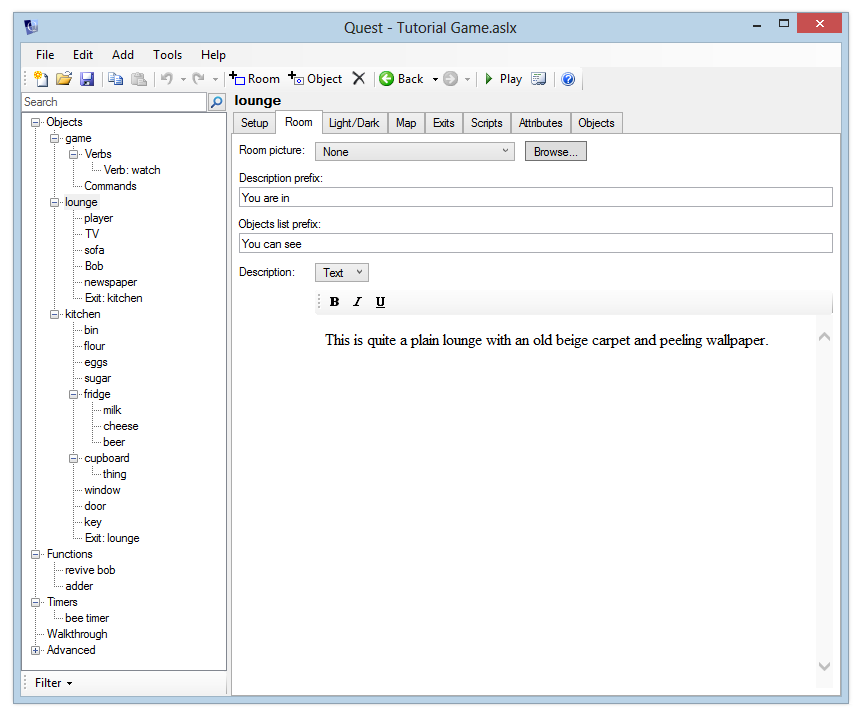Collapse the game tree node
Image resolution: width=862 pixels, height=719 pixels.
tap(54, 139)
